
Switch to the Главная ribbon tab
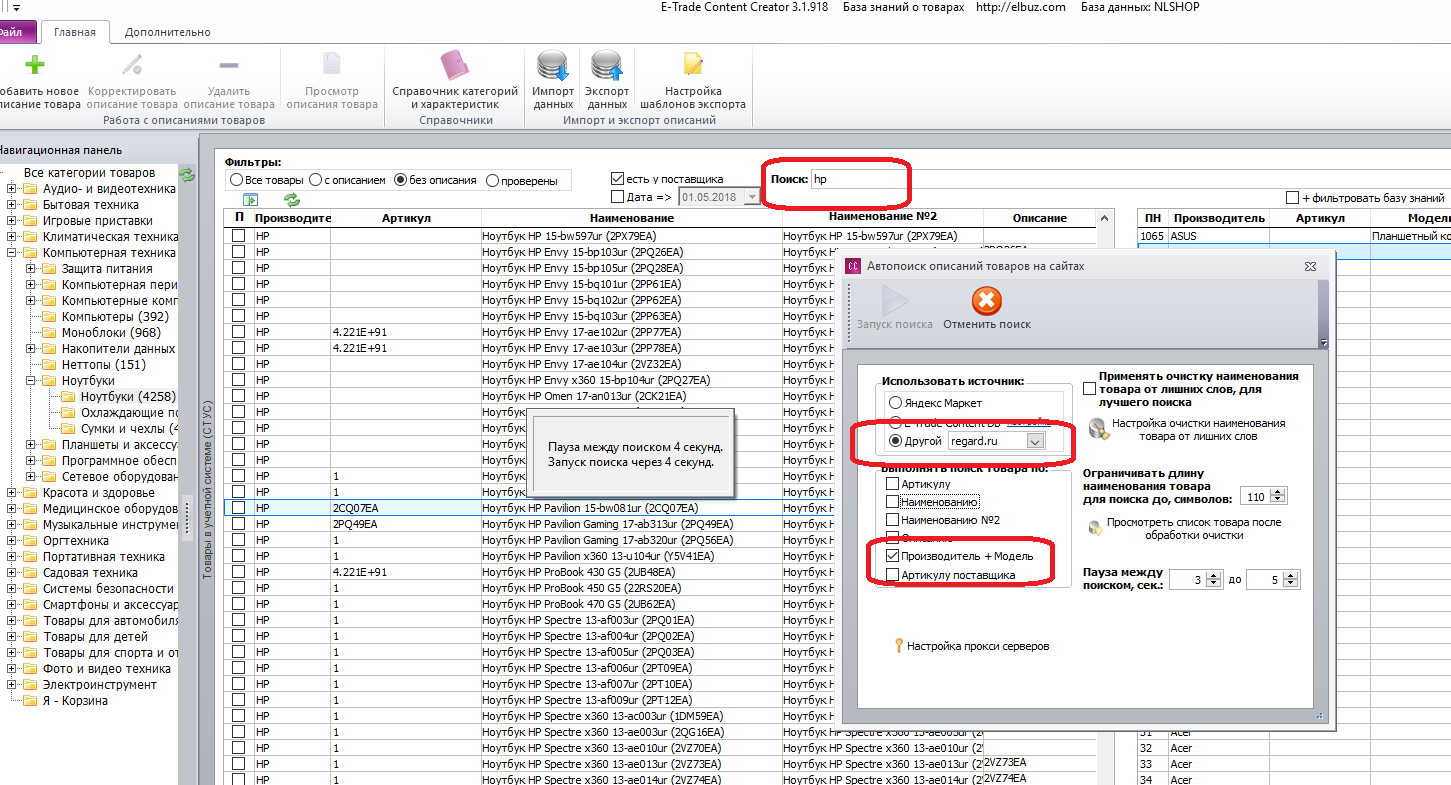click(x=75, y=32)
